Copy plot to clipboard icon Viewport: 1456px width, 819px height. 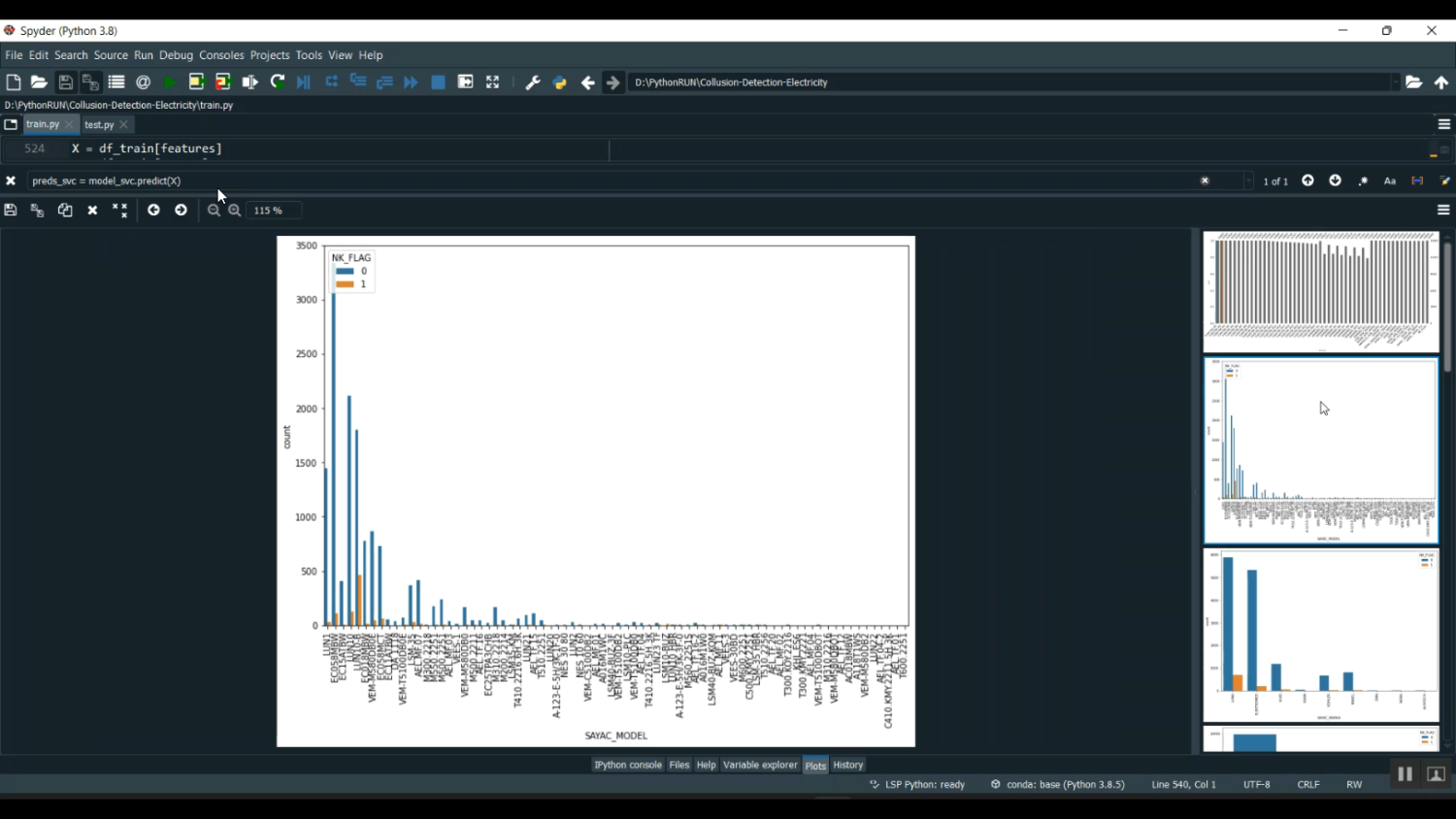click(x=65, y=211)
